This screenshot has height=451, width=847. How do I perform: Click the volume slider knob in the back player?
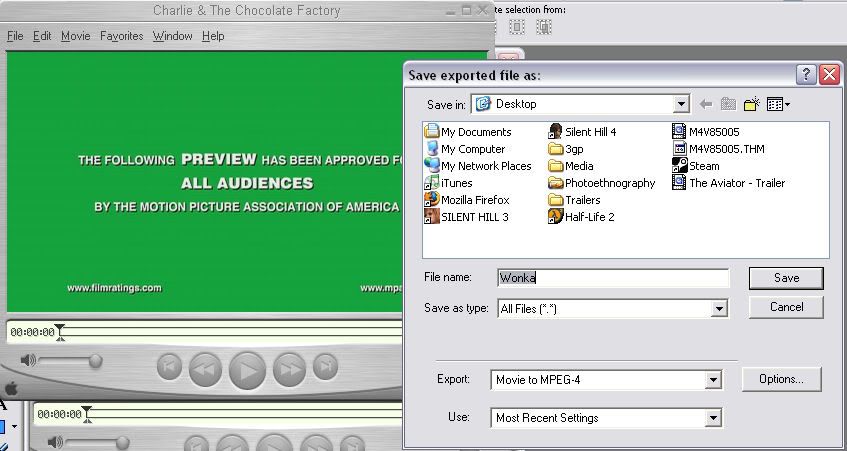pos(123,443)
